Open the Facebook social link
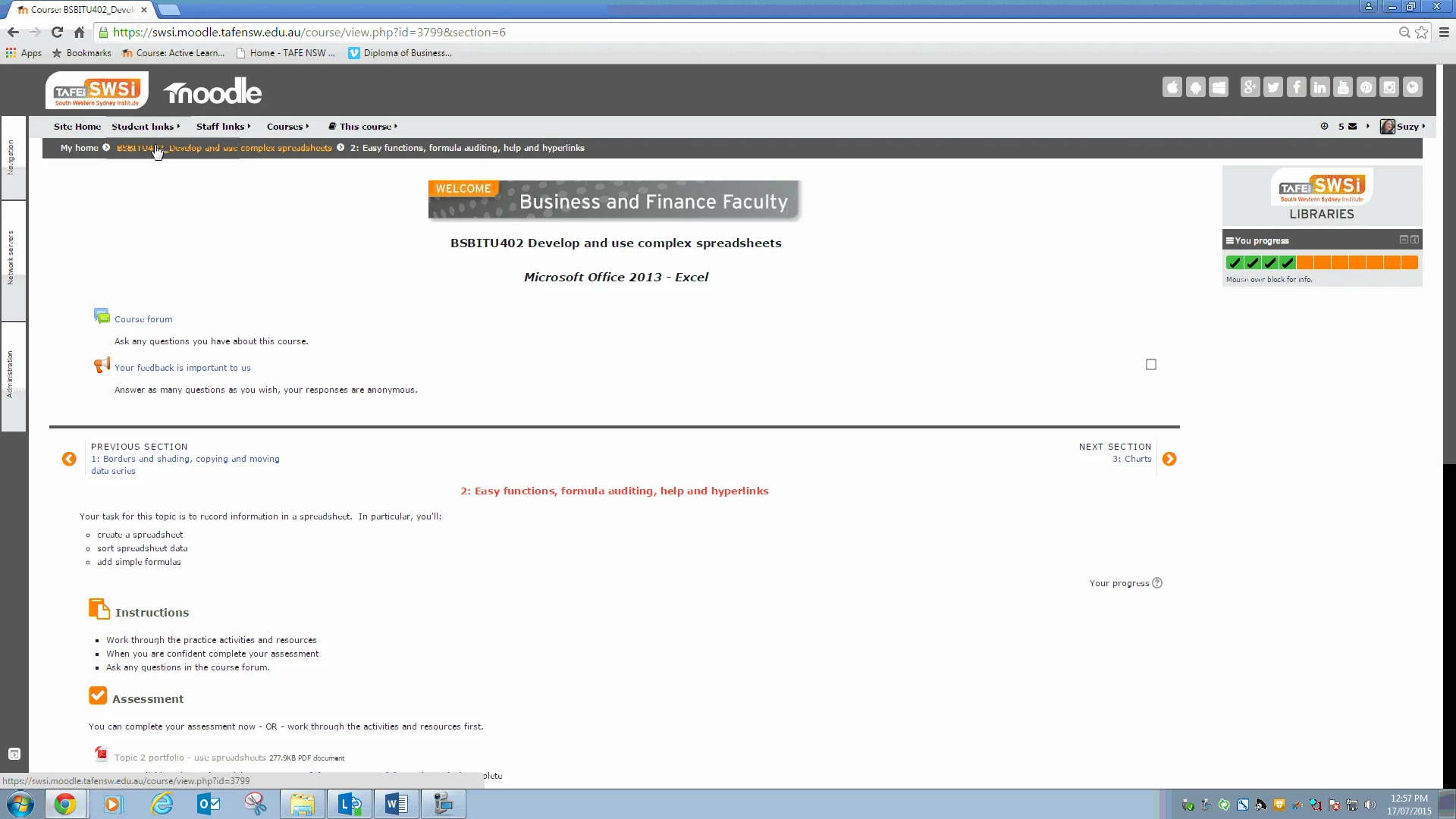 1297,87
